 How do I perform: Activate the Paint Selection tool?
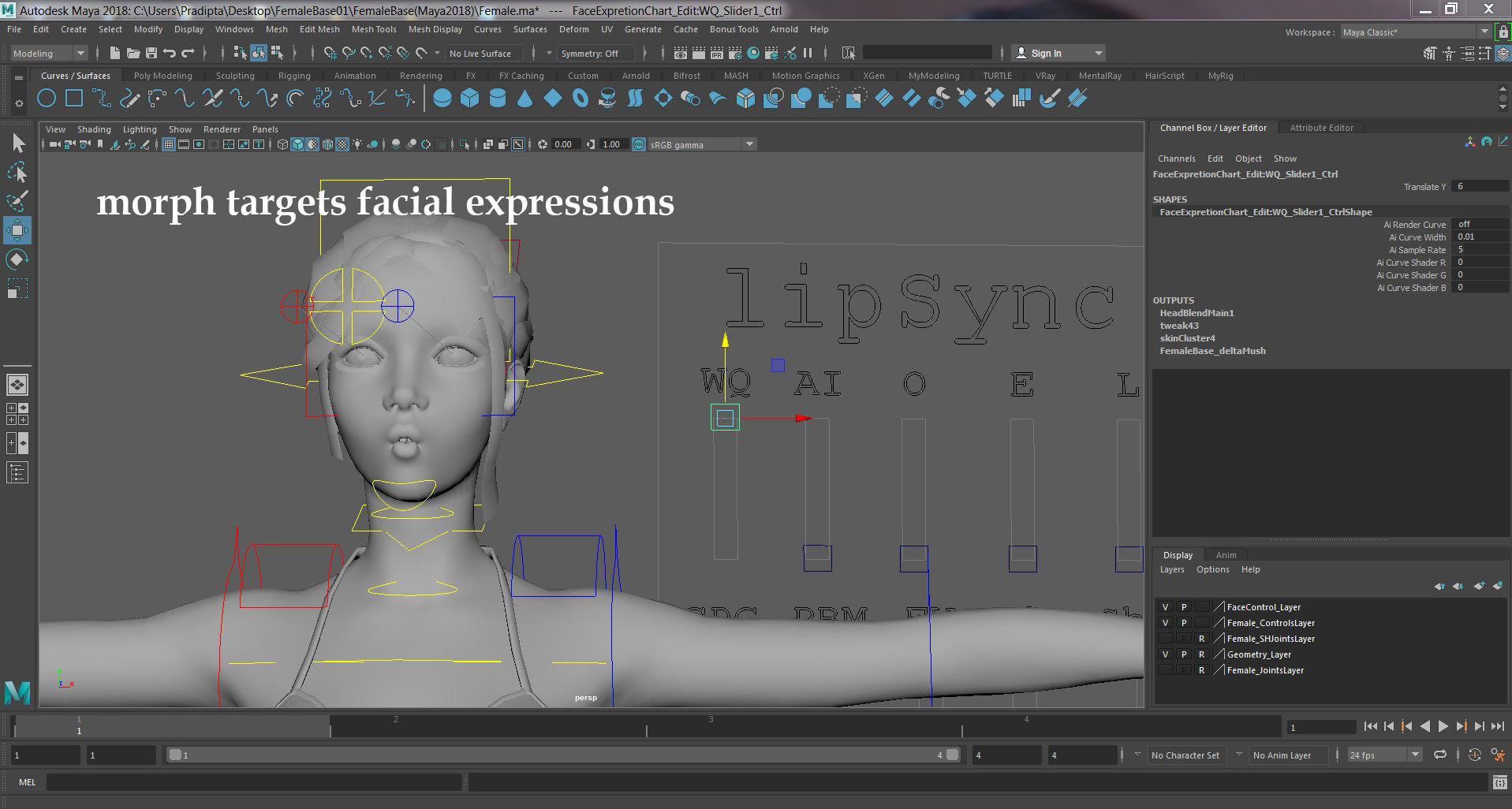[18, 201]
